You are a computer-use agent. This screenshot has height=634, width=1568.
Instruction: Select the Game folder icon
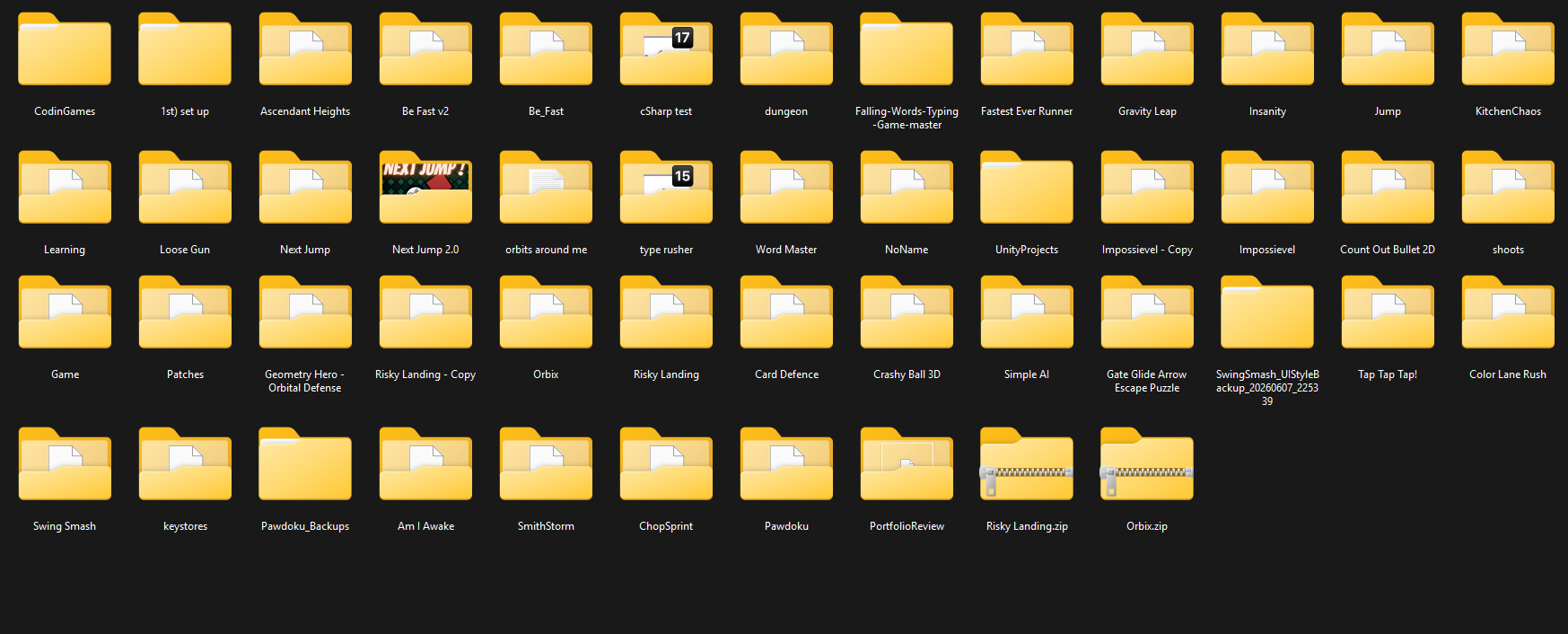click(x=65, y=313)
